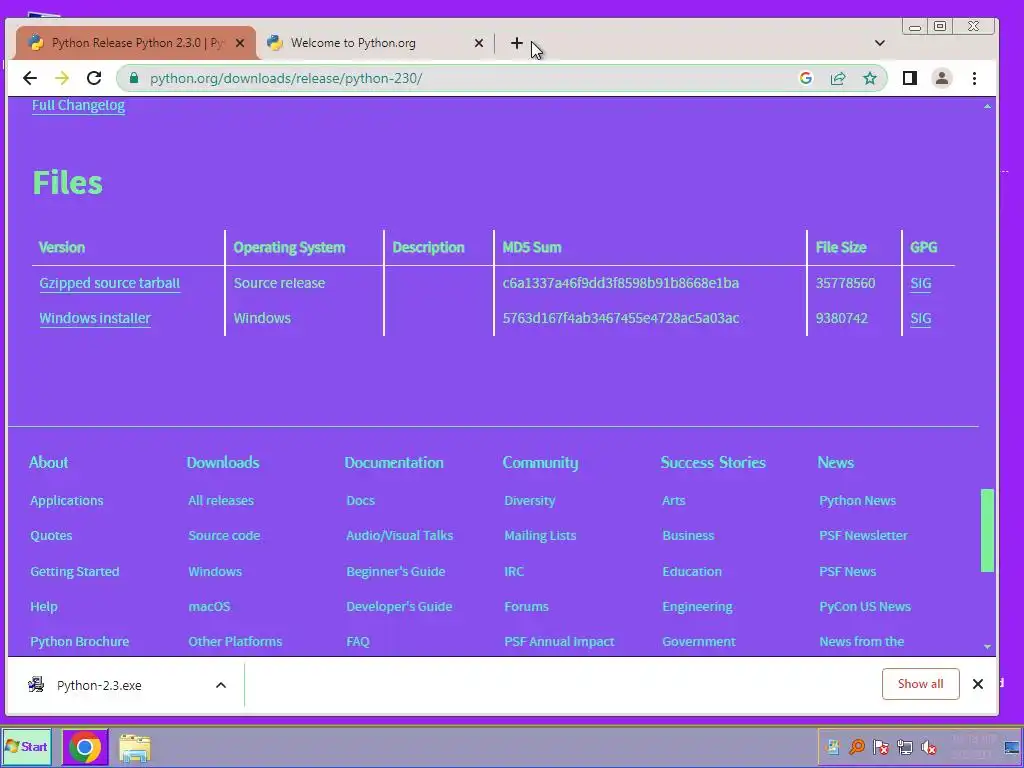
Task: Open the Windows Start menu
Action: pos(26,746)
